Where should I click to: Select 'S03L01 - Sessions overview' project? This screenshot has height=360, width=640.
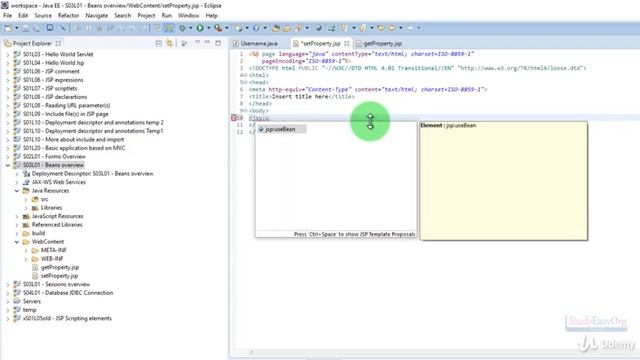[x=56, y=284]
